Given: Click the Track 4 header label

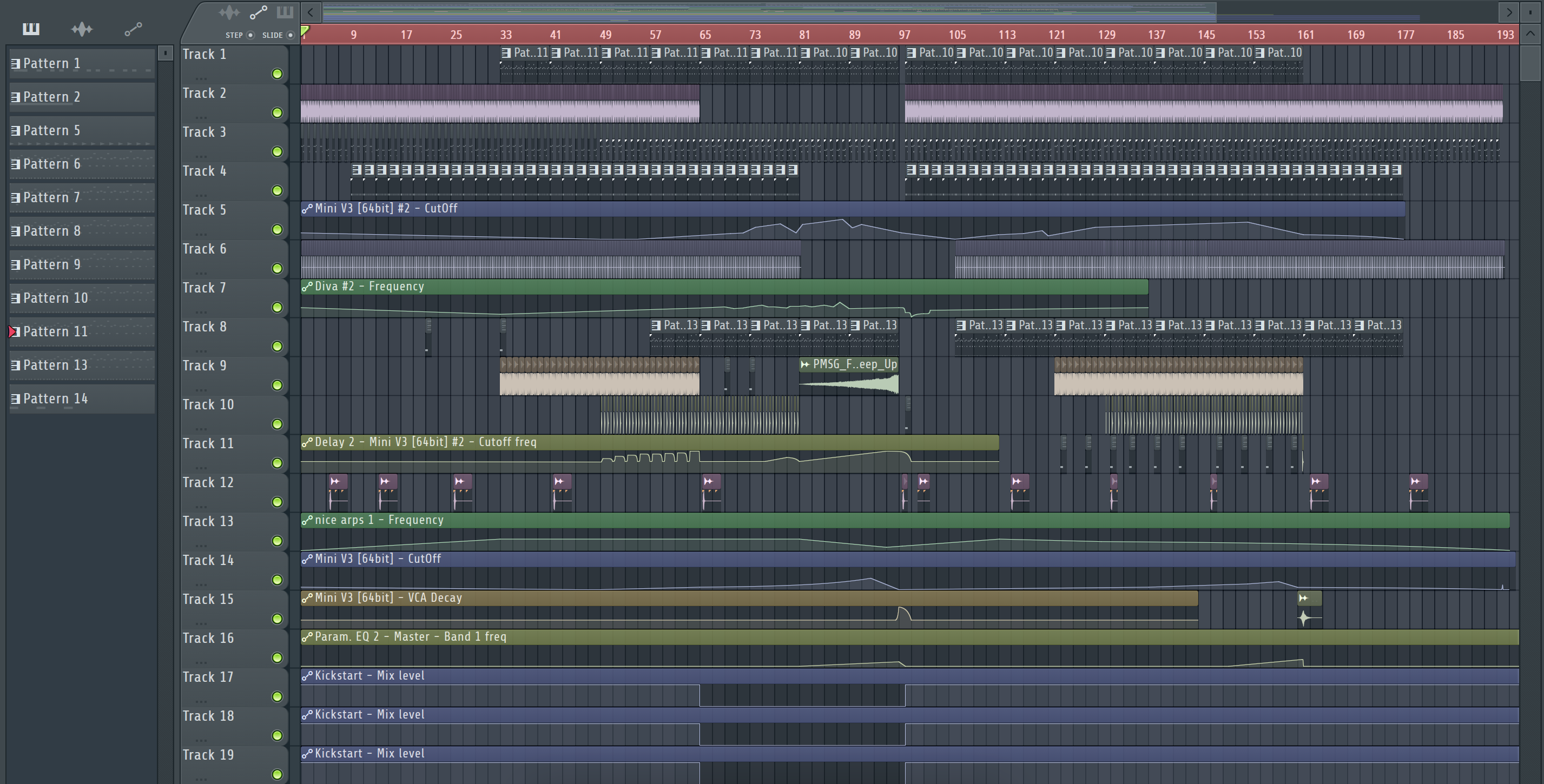Looking at the screenshot, I should (x=205, y=171).
